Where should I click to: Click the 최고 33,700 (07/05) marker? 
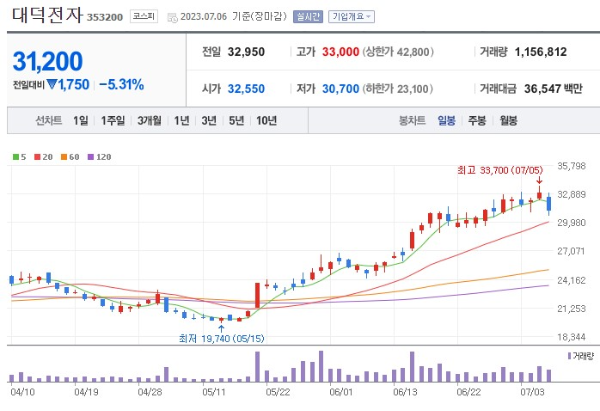pos(500,170)
